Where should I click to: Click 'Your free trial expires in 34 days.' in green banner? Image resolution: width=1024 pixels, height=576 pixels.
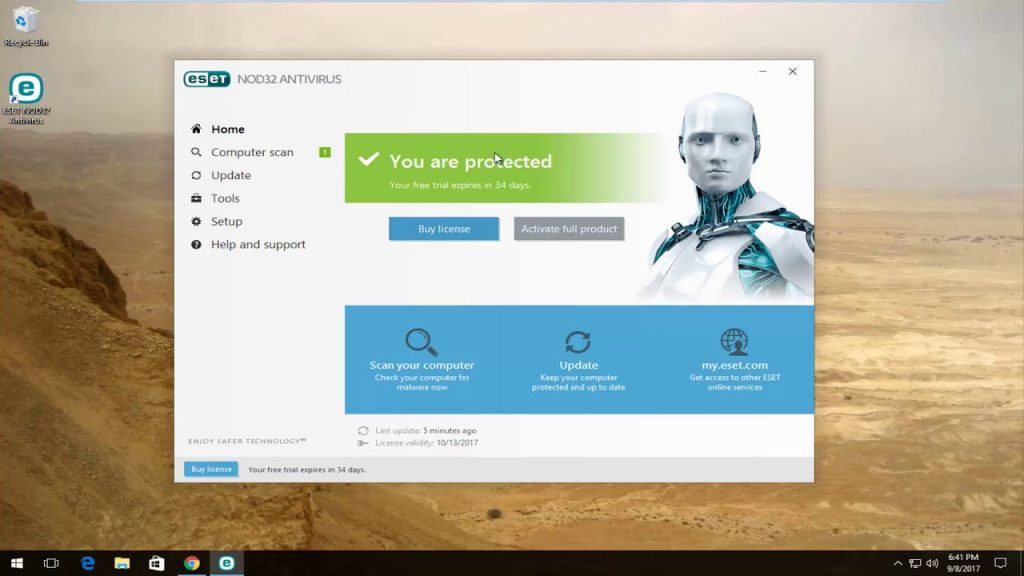460,185
